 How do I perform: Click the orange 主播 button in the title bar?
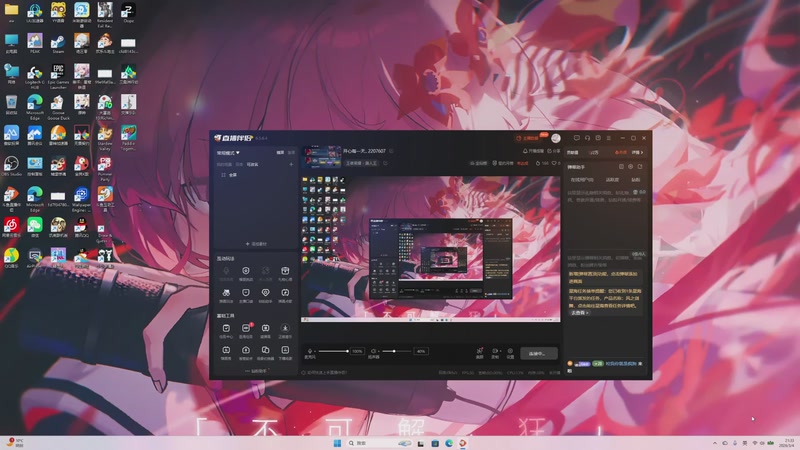(x=529, y=138)
